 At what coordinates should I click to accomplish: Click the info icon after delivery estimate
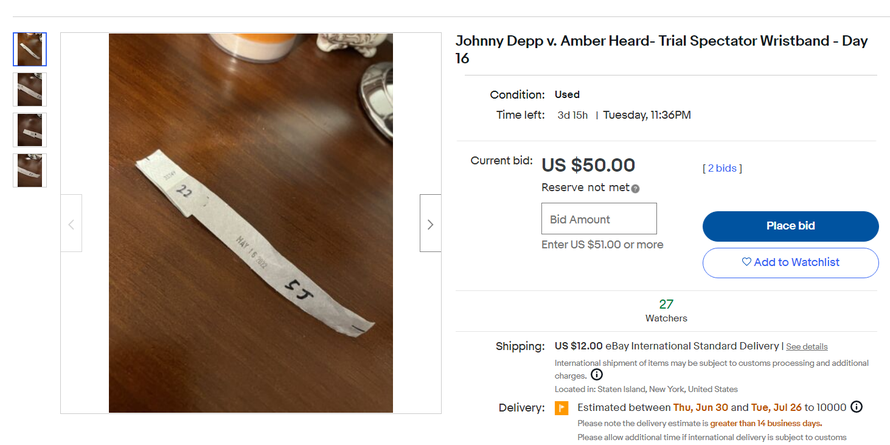[x=856, y=407]
